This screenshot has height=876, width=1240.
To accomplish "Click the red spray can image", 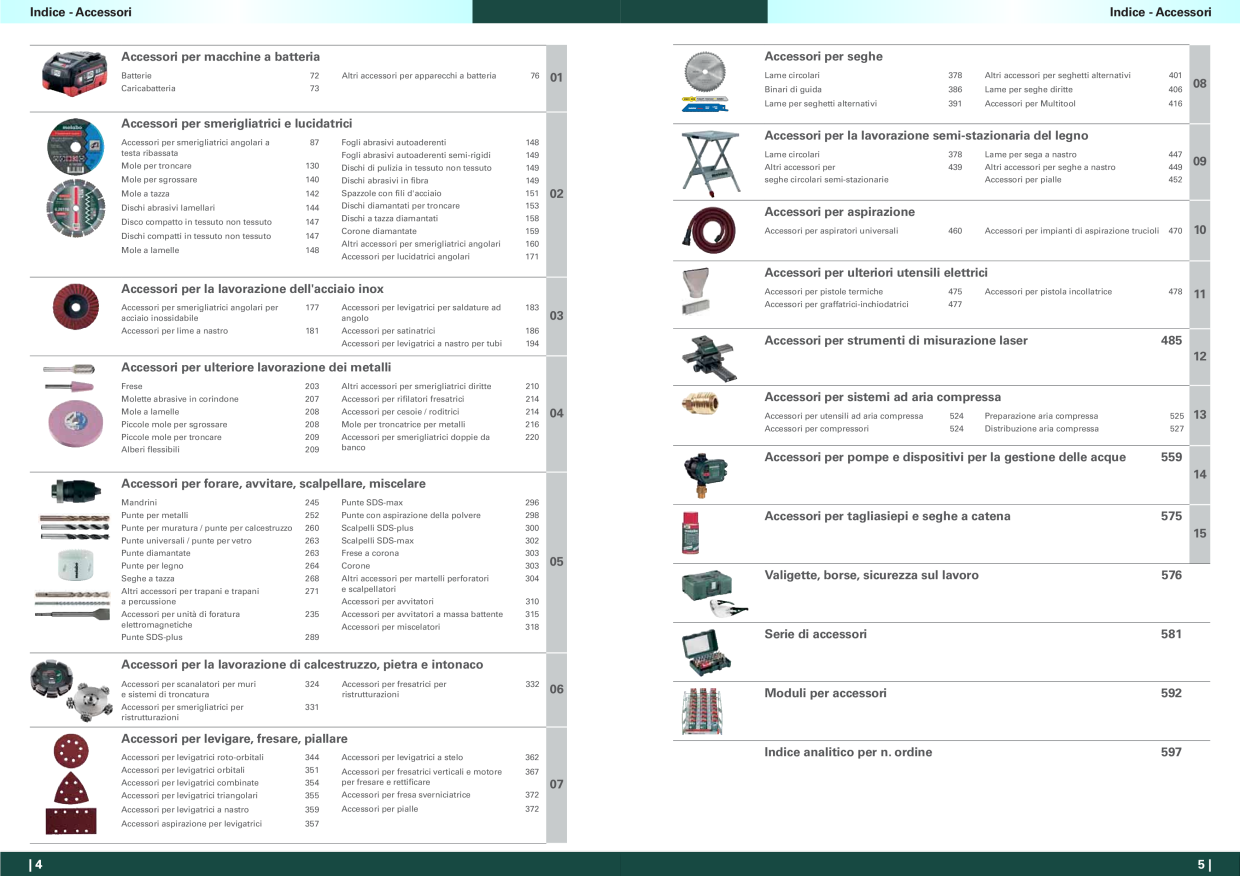I will 691,531.
